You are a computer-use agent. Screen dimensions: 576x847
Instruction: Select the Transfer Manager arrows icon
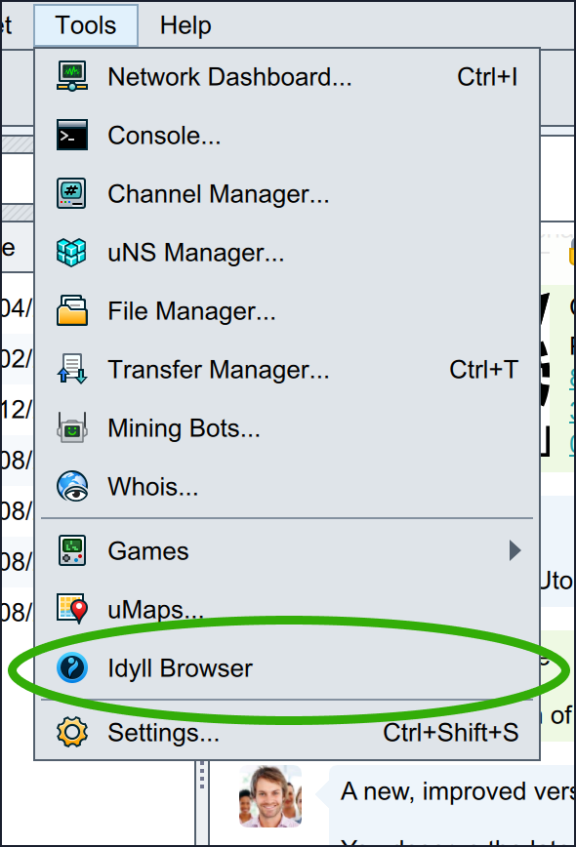[72, 369]
